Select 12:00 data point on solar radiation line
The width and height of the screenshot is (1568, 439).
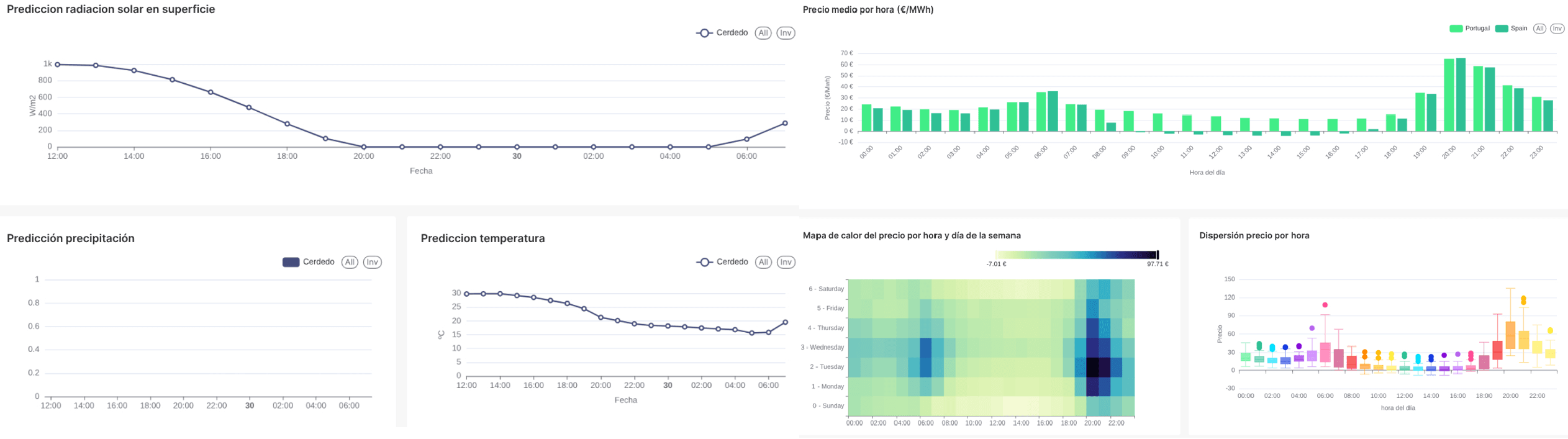(58, 65)
